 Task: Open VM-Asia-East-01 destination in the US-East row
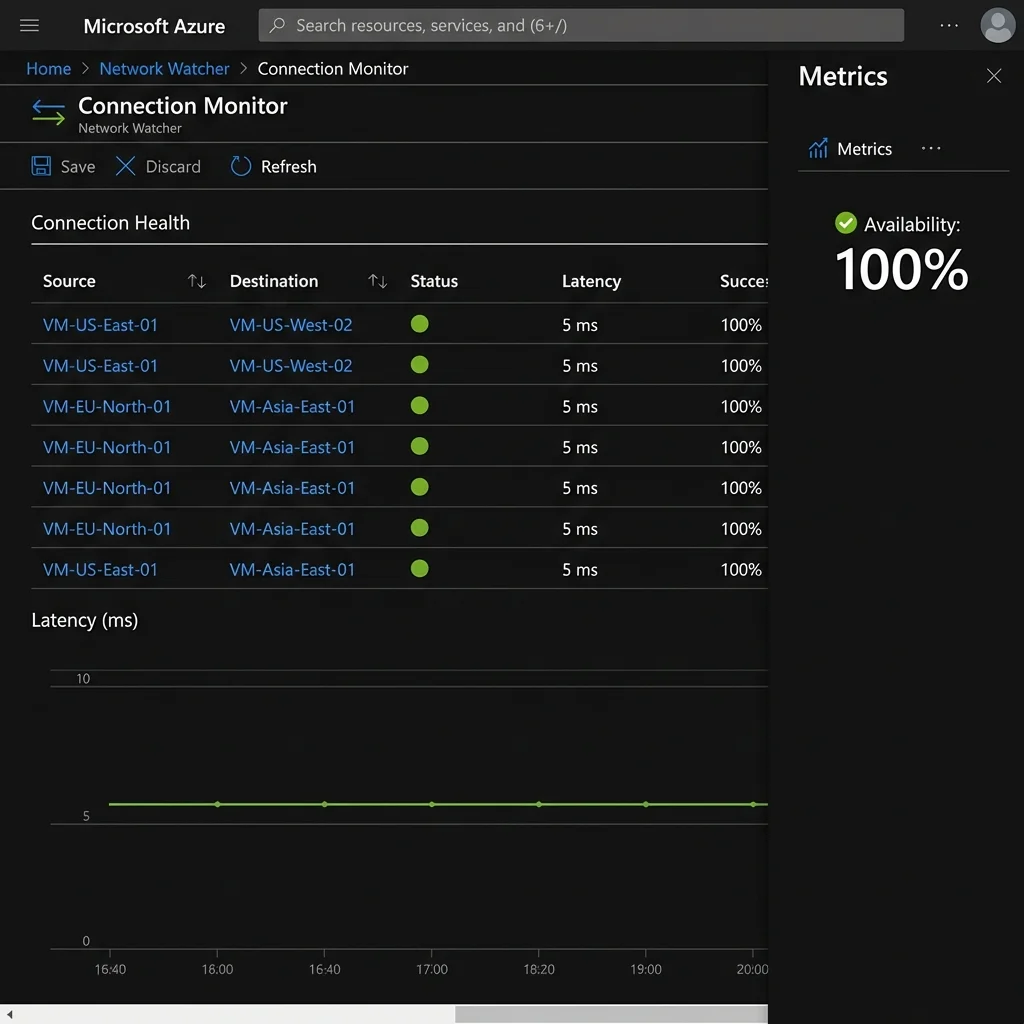click(x=292, y=569)
